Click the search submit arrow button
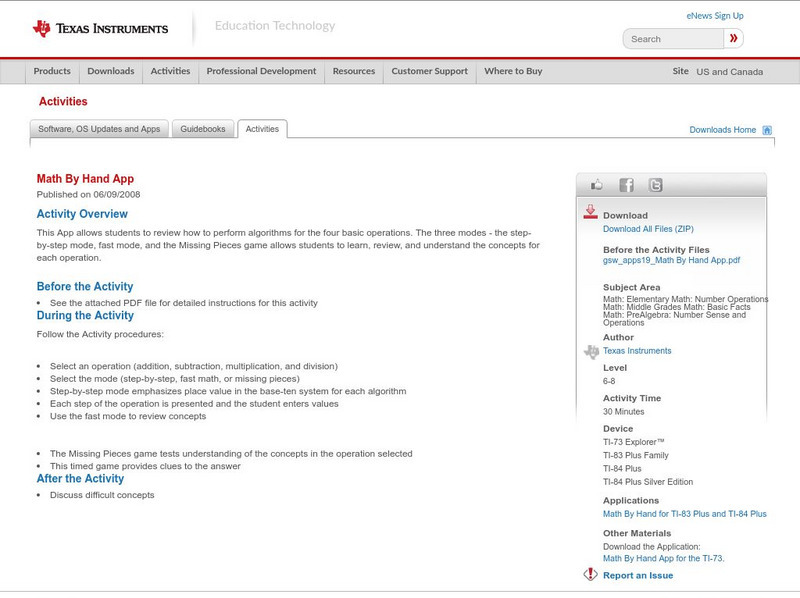 pyautogui.click(x=734, y=39)
